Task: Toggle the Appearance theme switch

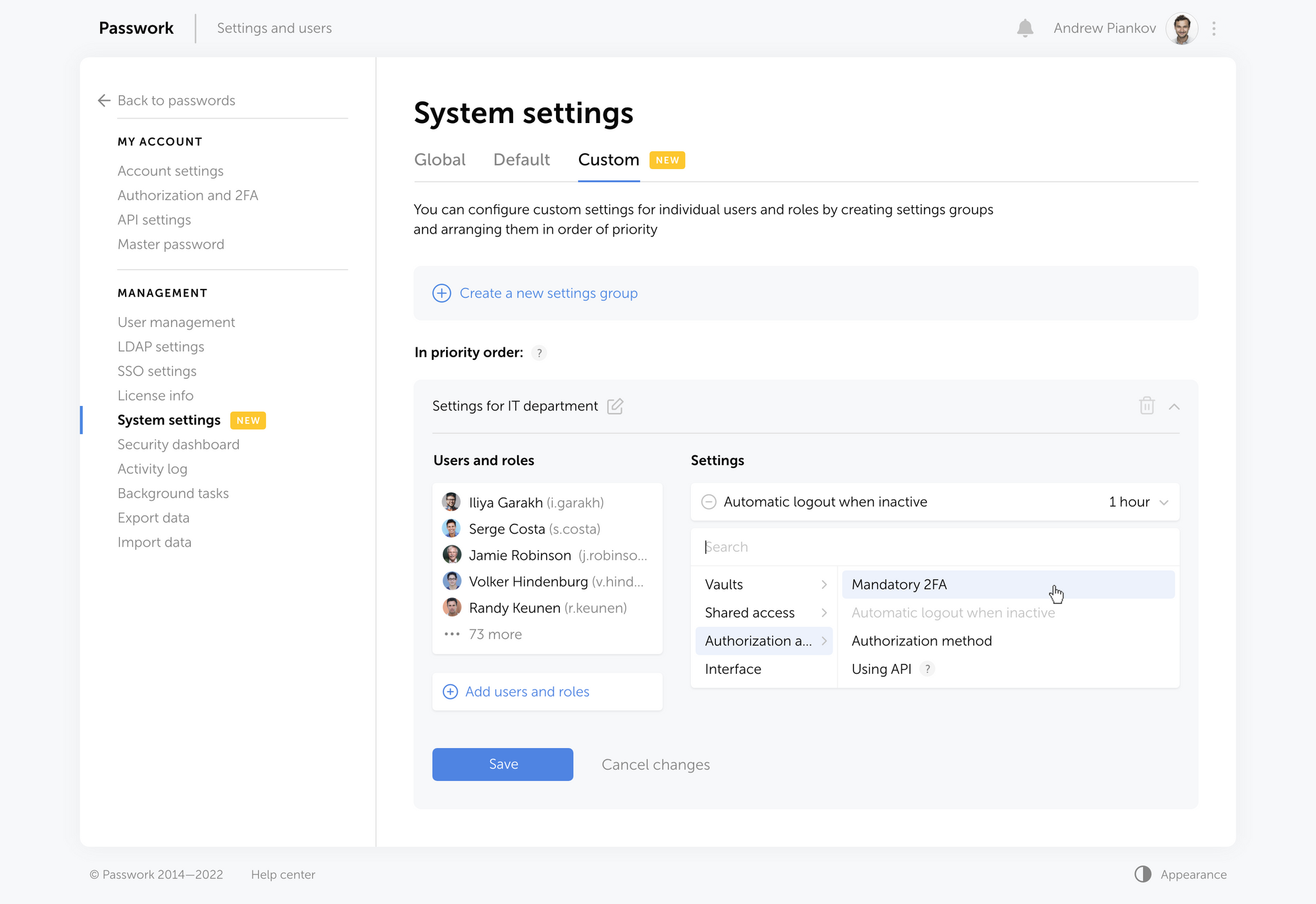Action: [x=1143, y=874]
